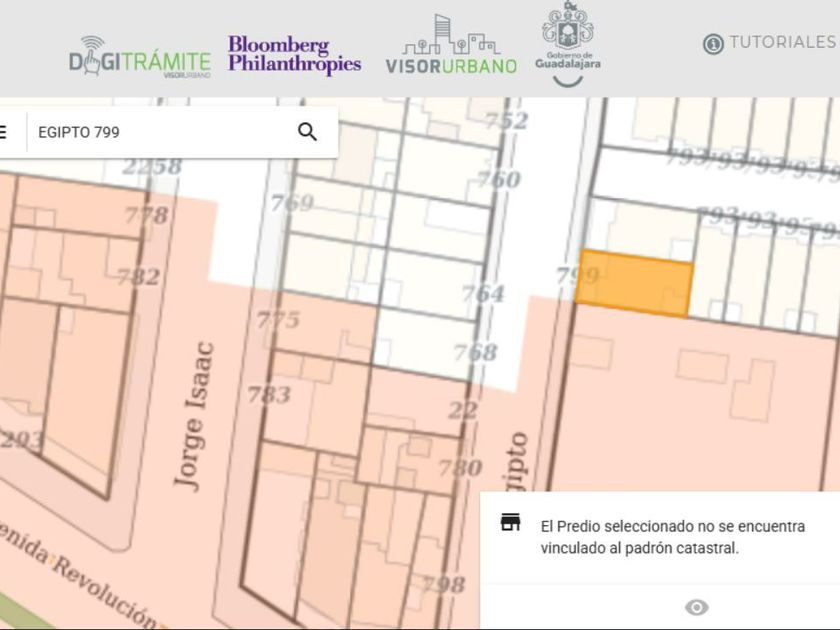Click the parcel numbered 22

click(463, 411)
